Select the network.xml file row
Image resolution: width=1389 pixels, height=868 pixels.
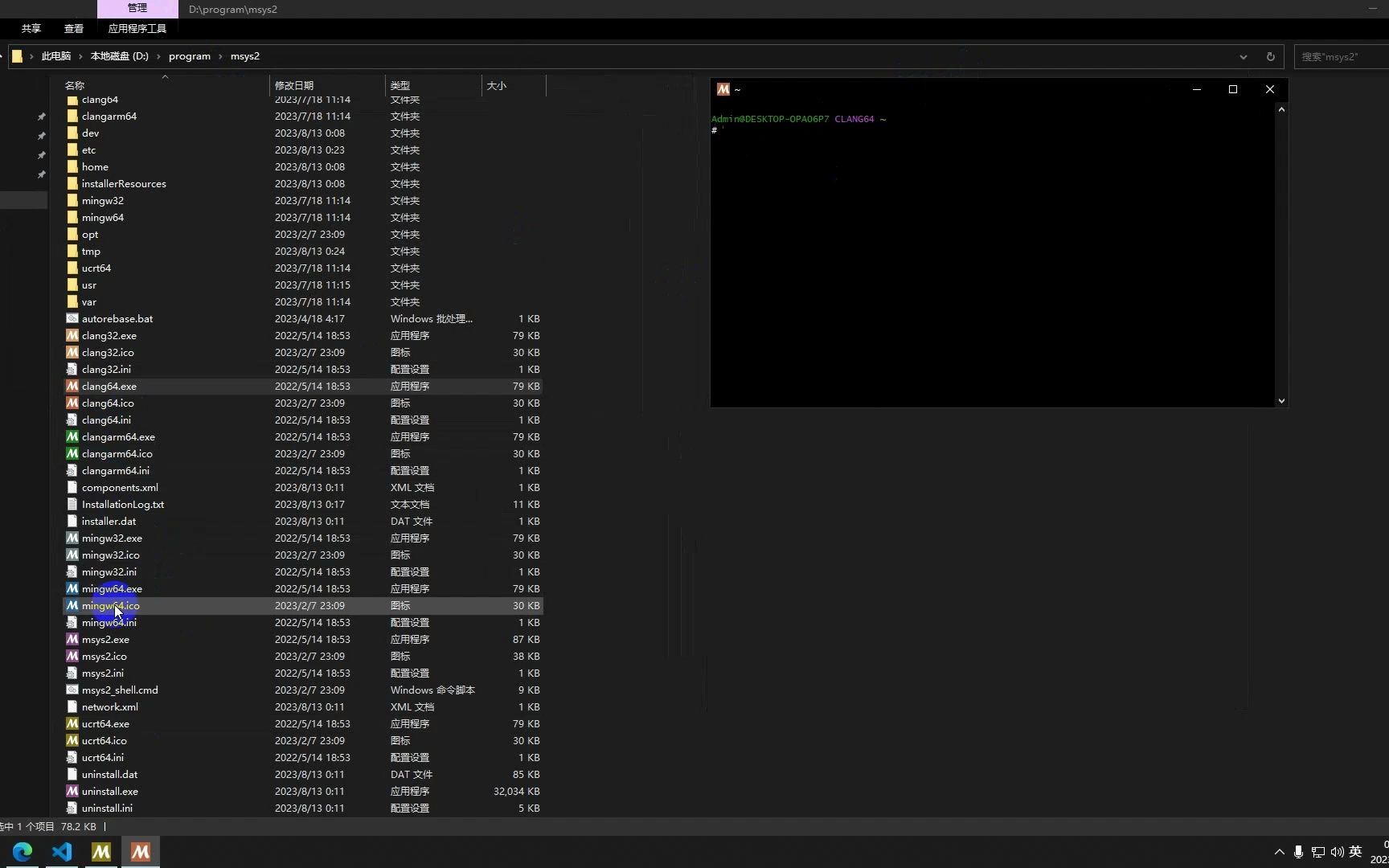tap(302, 707)
